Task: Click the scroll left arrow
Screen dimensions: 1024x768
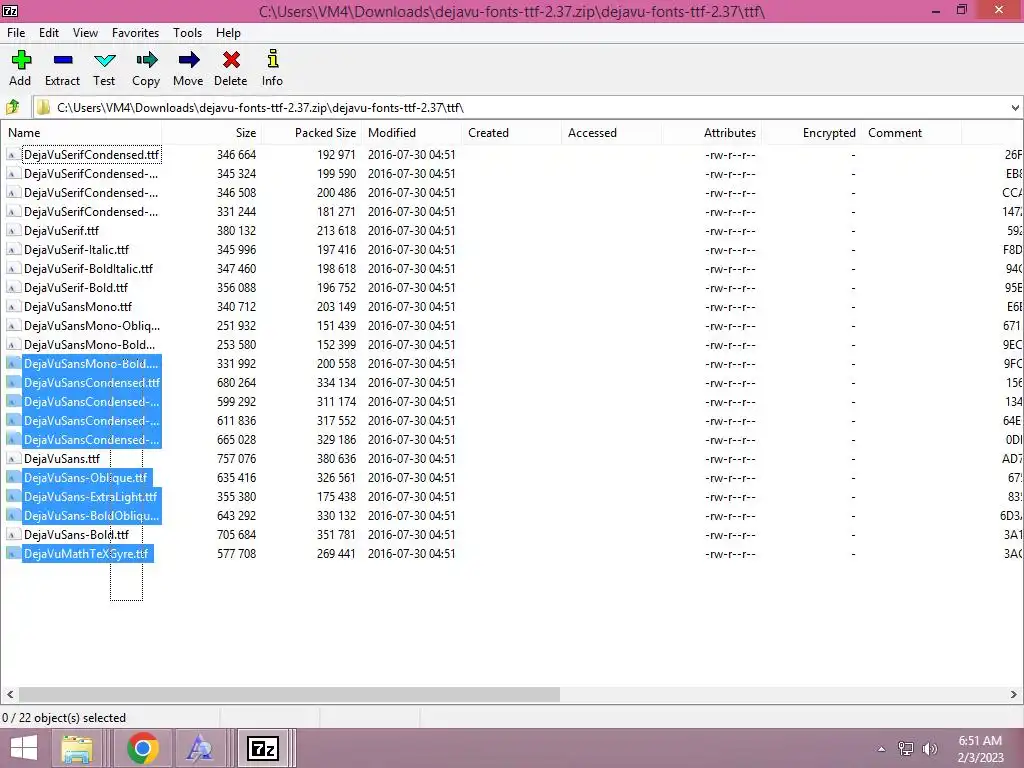Action: pos(10,694)
